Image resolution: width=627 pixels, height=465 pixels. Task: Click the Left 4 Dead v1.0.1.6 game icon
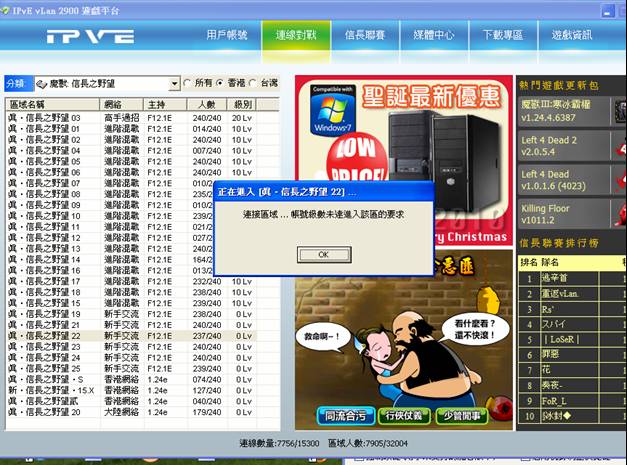coord(620,180)
